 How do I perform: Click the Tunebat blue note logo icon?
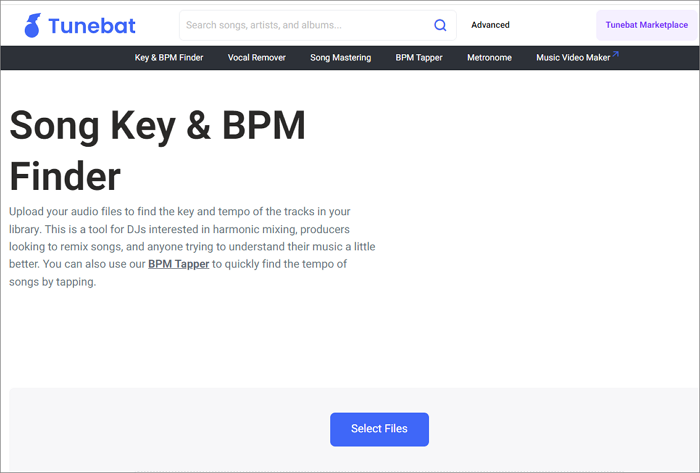(x=33, y=25)
